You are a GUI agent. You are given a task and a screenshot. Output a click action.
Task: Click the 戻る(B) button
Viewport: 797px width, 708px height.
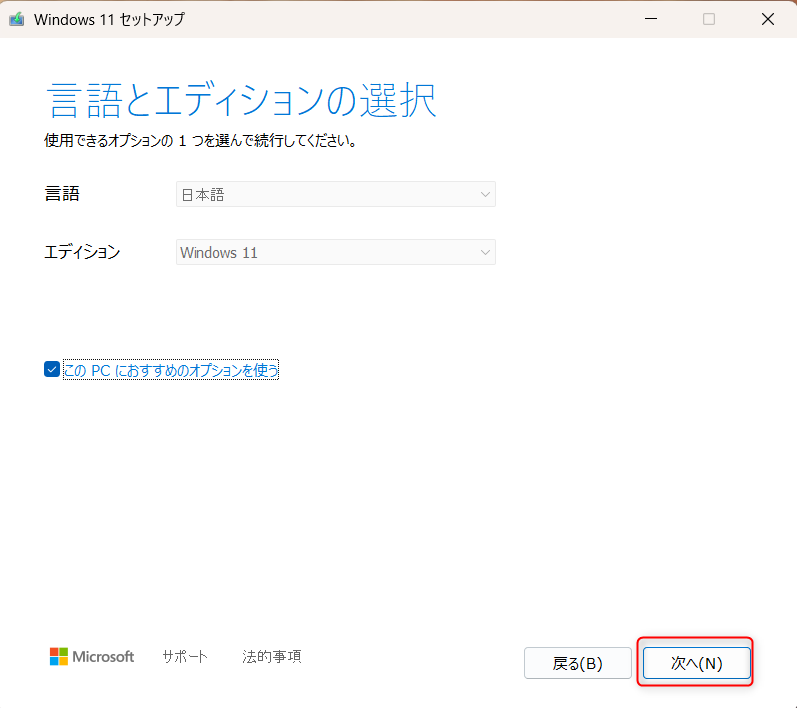pyautogui.click(x=577, y=663)
